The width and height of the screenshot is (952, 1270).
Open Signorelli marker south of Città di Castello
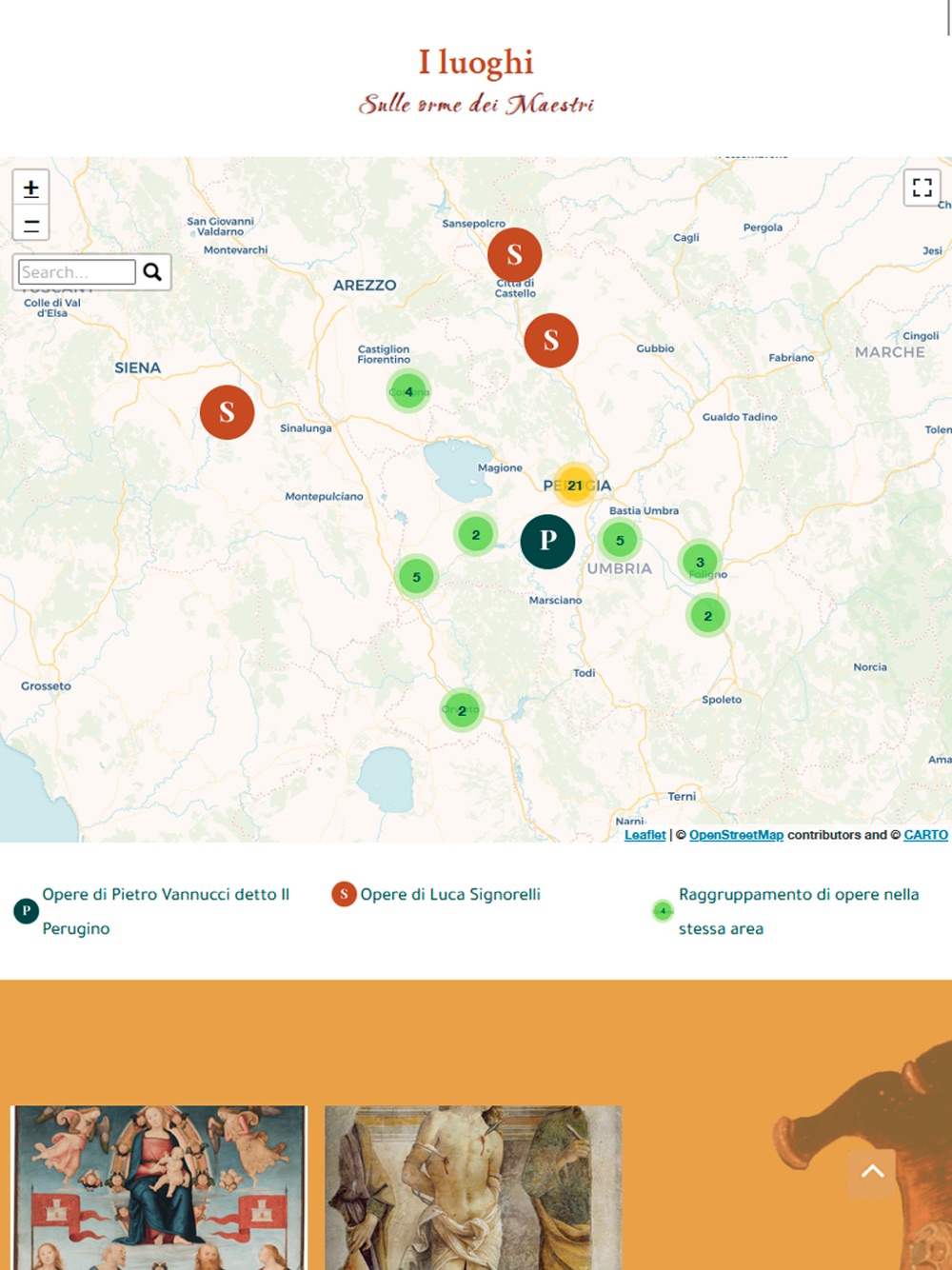point(551,340)
